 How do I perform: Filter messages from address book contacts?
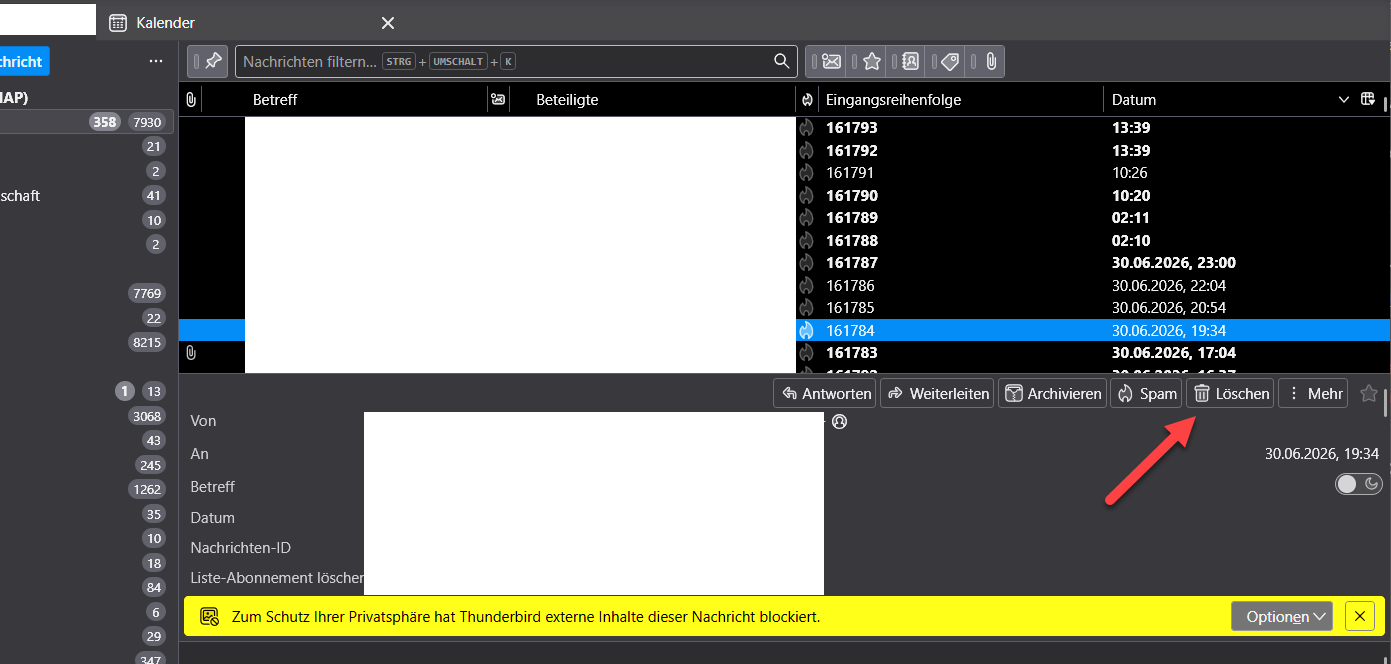[905, 61]
